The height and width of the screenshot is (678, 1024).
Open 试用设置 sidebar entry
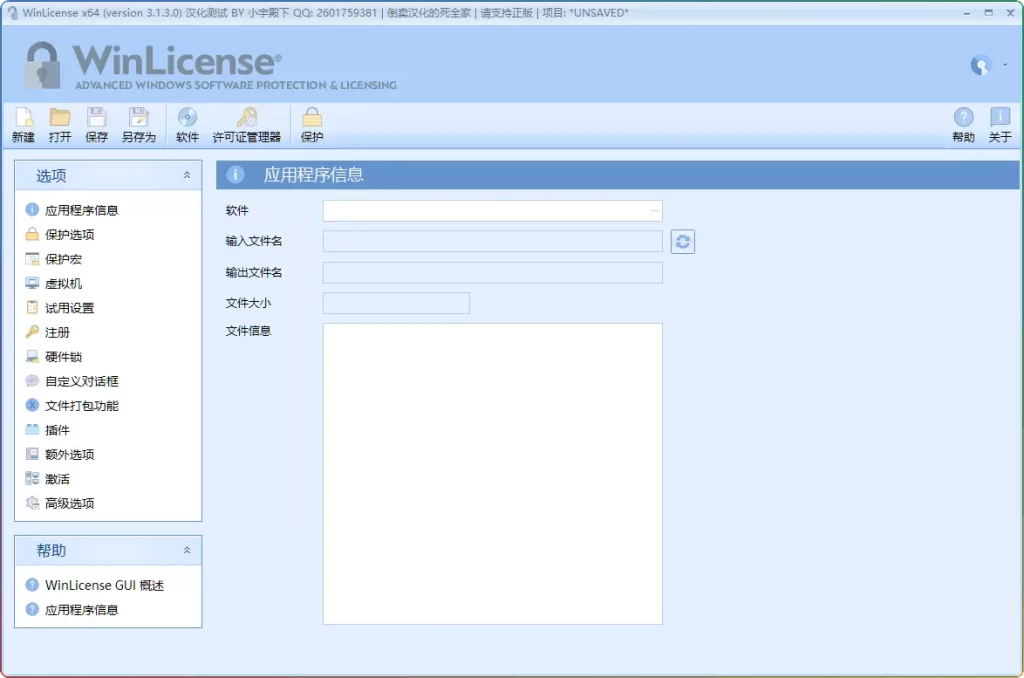pyautogui.click(x=59, y=308)
